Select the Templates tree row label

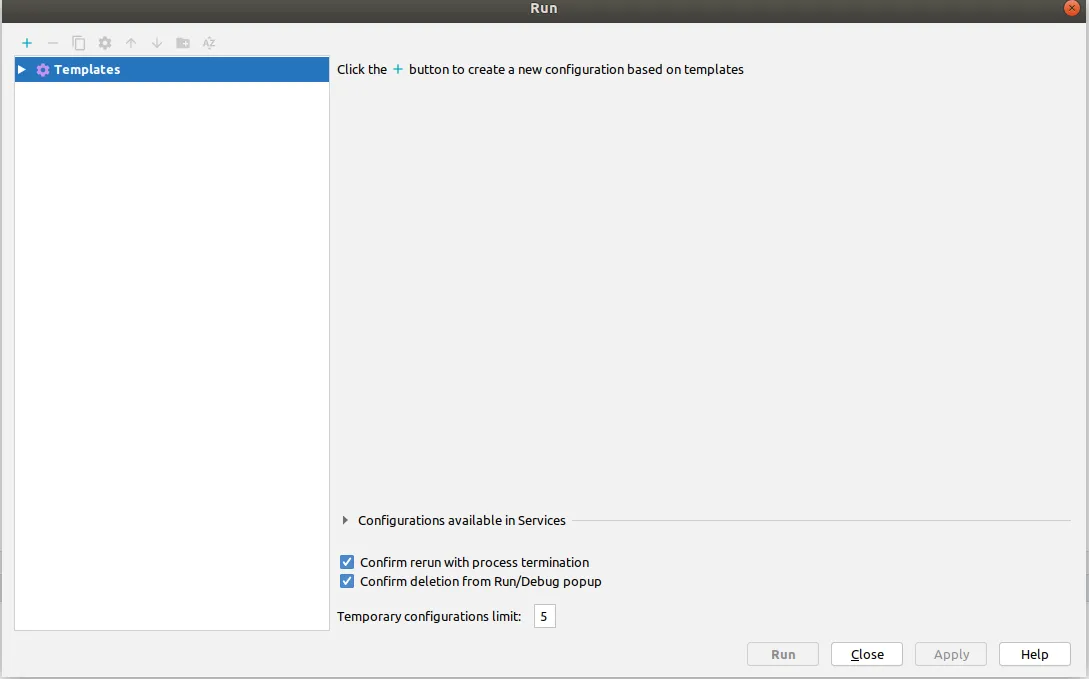coord(87,69)
